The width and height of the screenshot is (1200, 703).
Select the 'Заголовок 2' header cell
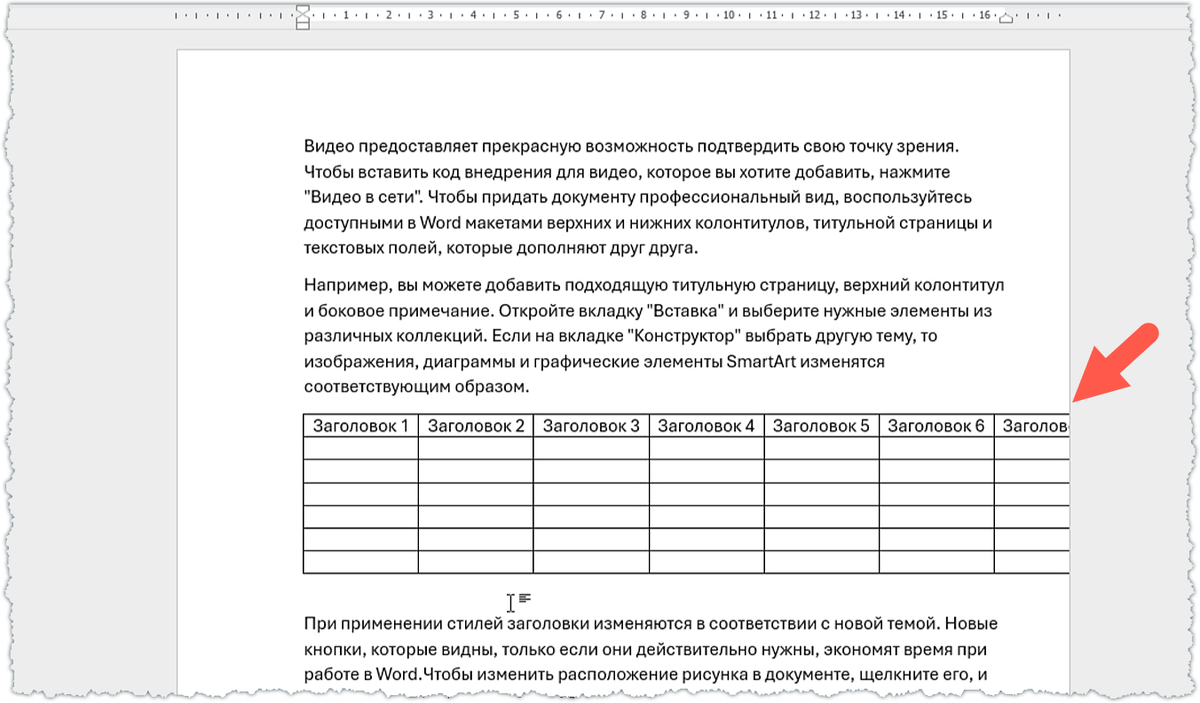[x=475, y=423]
